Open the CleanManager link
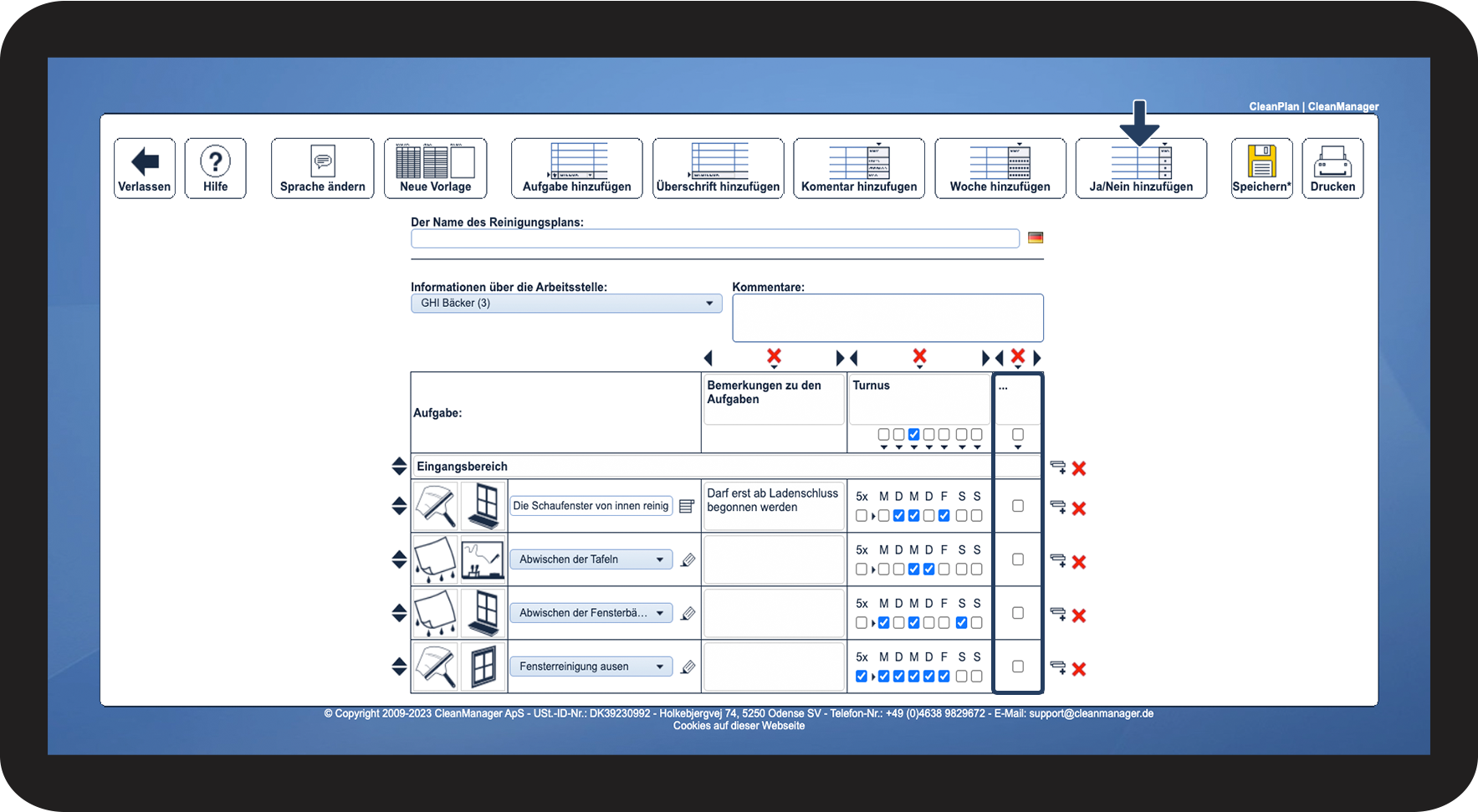Screen dimensions: 1478x812 [1343, 106]
